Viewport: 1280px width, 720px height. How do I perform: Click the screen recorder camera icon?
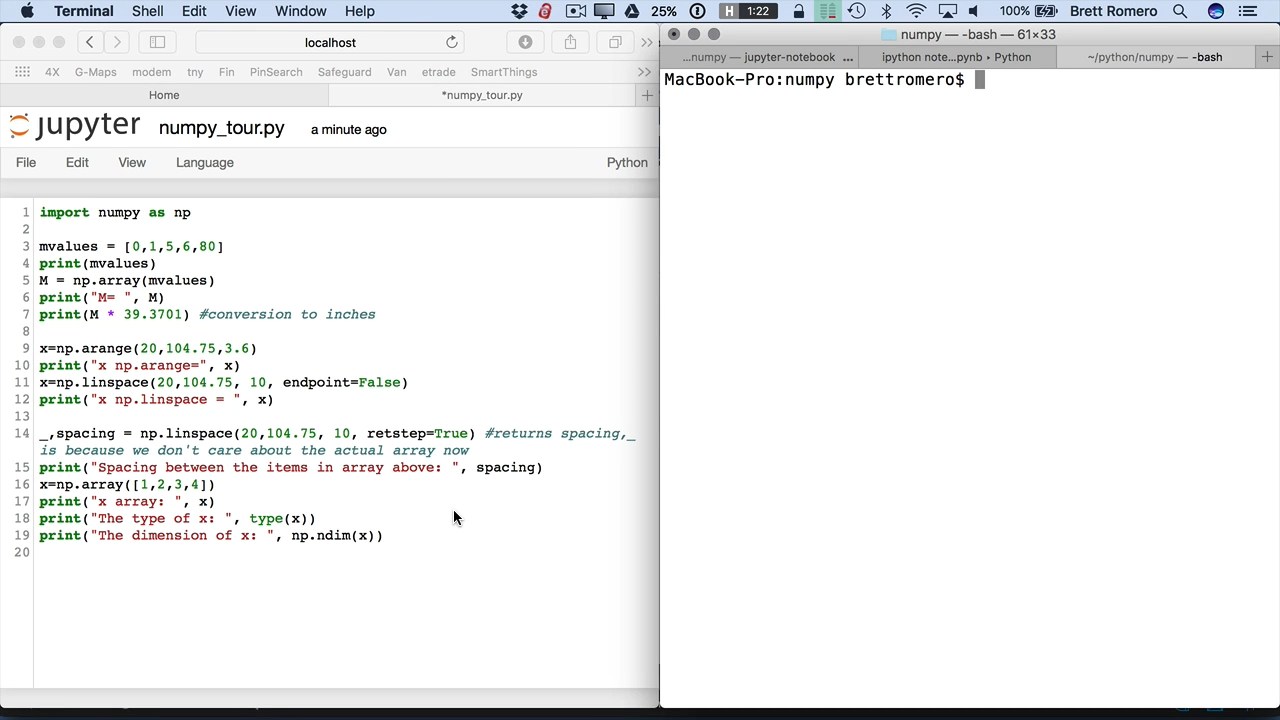576,11
